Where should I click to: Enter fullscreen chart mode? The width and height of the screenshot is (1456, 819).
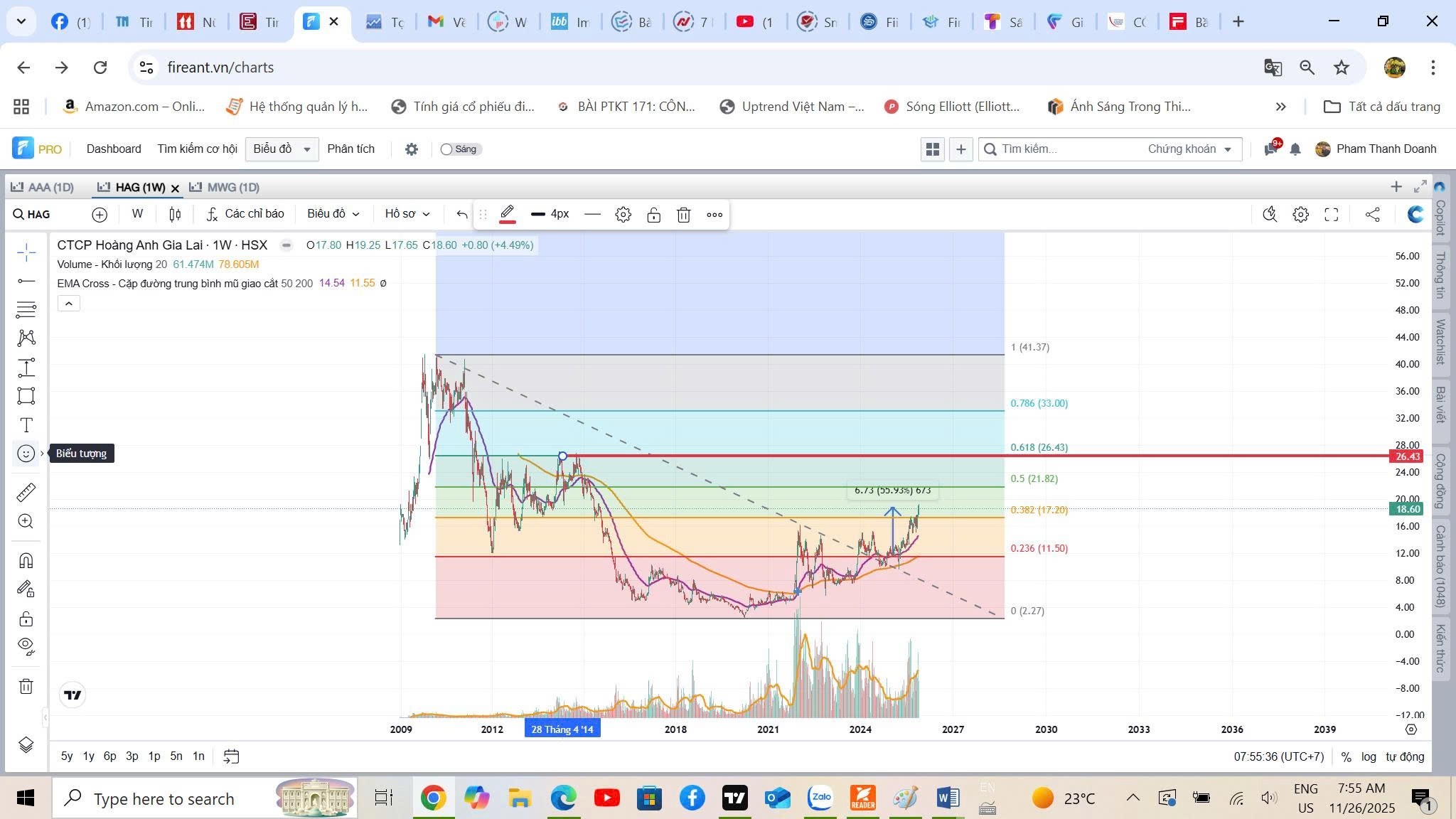coord(1331,215)
